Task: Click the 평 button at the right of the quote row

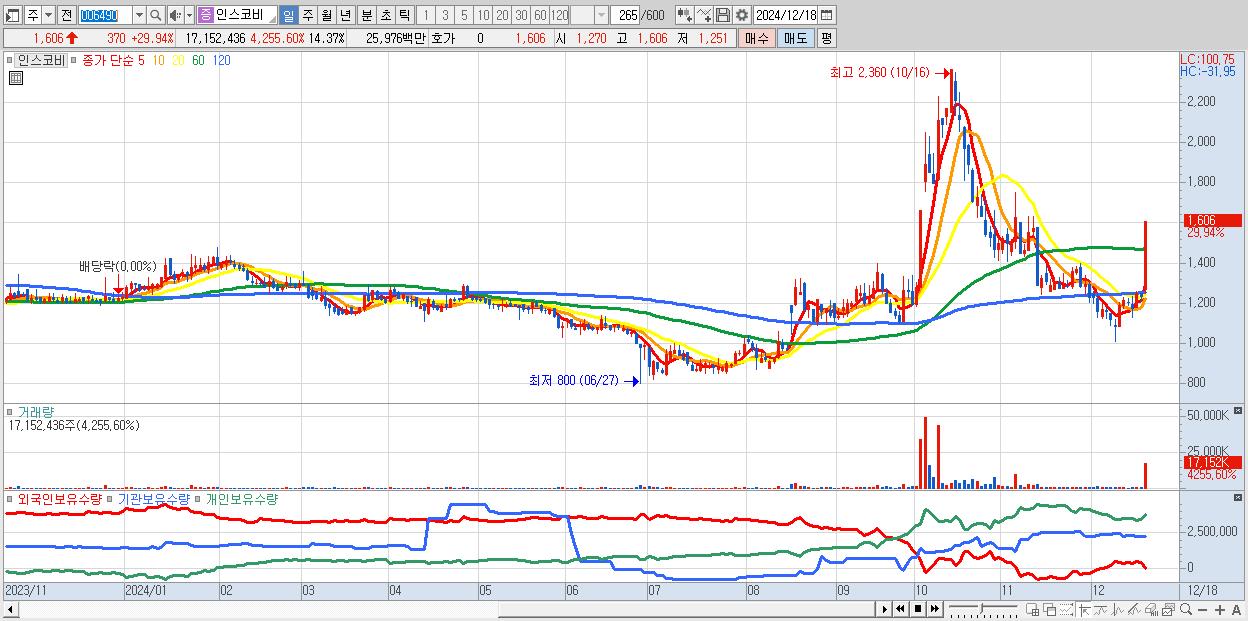Action: click(826, 38)
